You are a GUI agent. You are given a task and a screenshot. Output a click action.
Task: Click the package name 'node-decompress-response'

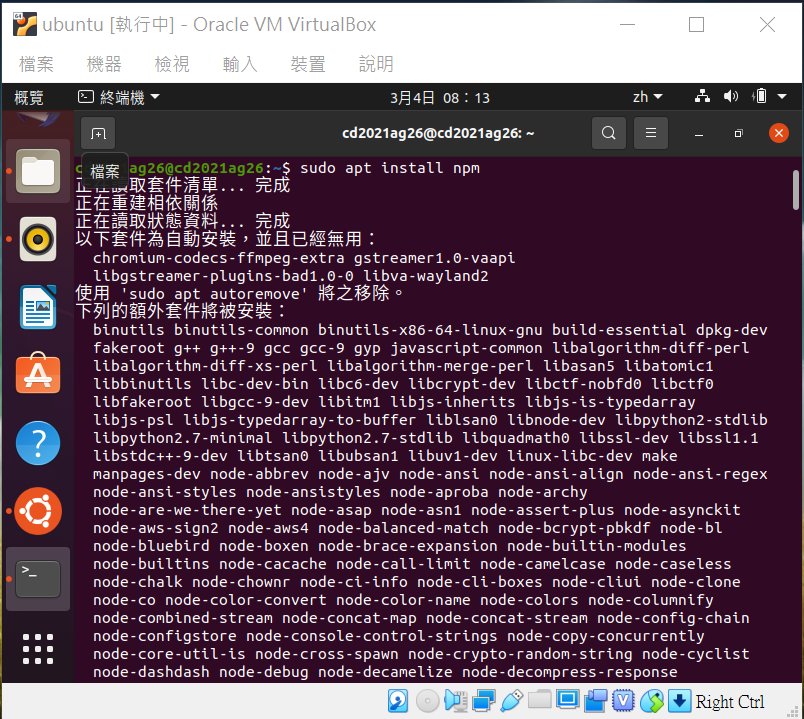click(570, 672)
